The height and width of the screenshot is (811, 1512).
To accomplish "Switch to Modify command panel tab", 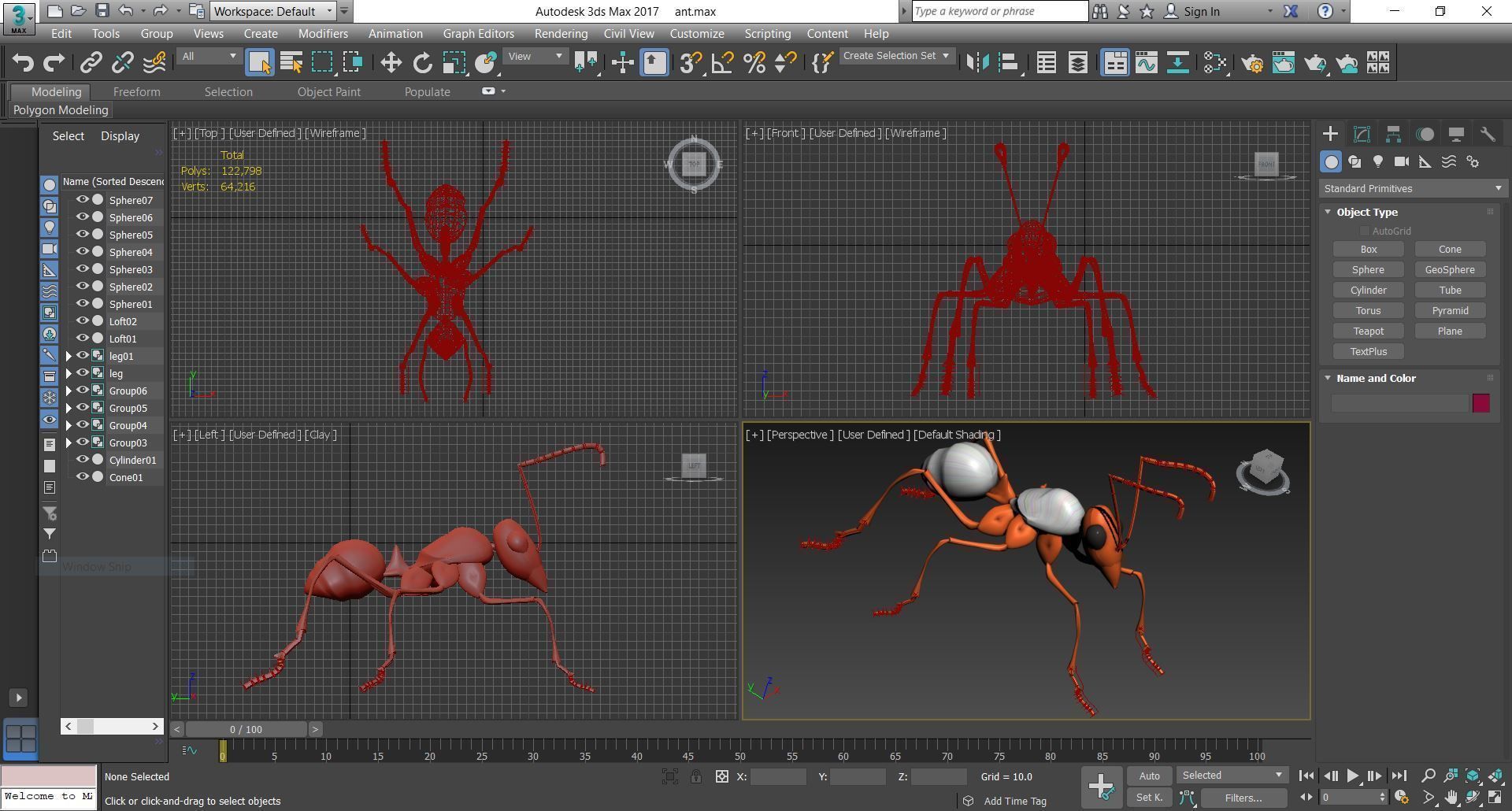I will (x=1362, y=134).
